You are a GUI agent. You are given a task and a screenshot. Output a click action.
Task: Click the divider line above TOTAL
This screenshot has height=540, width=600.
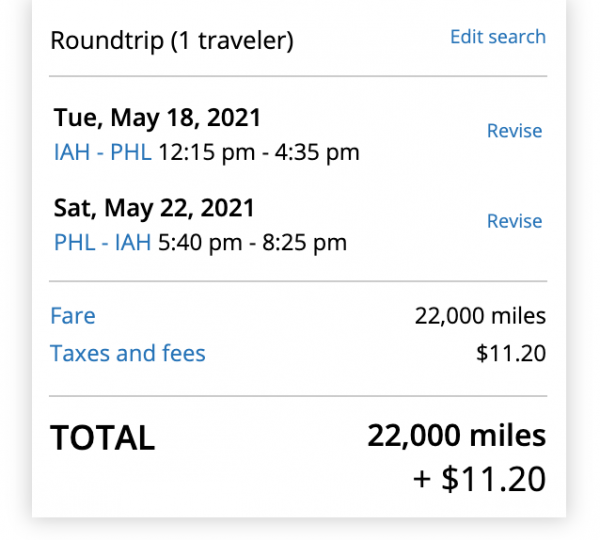click(x=298, y=396)
